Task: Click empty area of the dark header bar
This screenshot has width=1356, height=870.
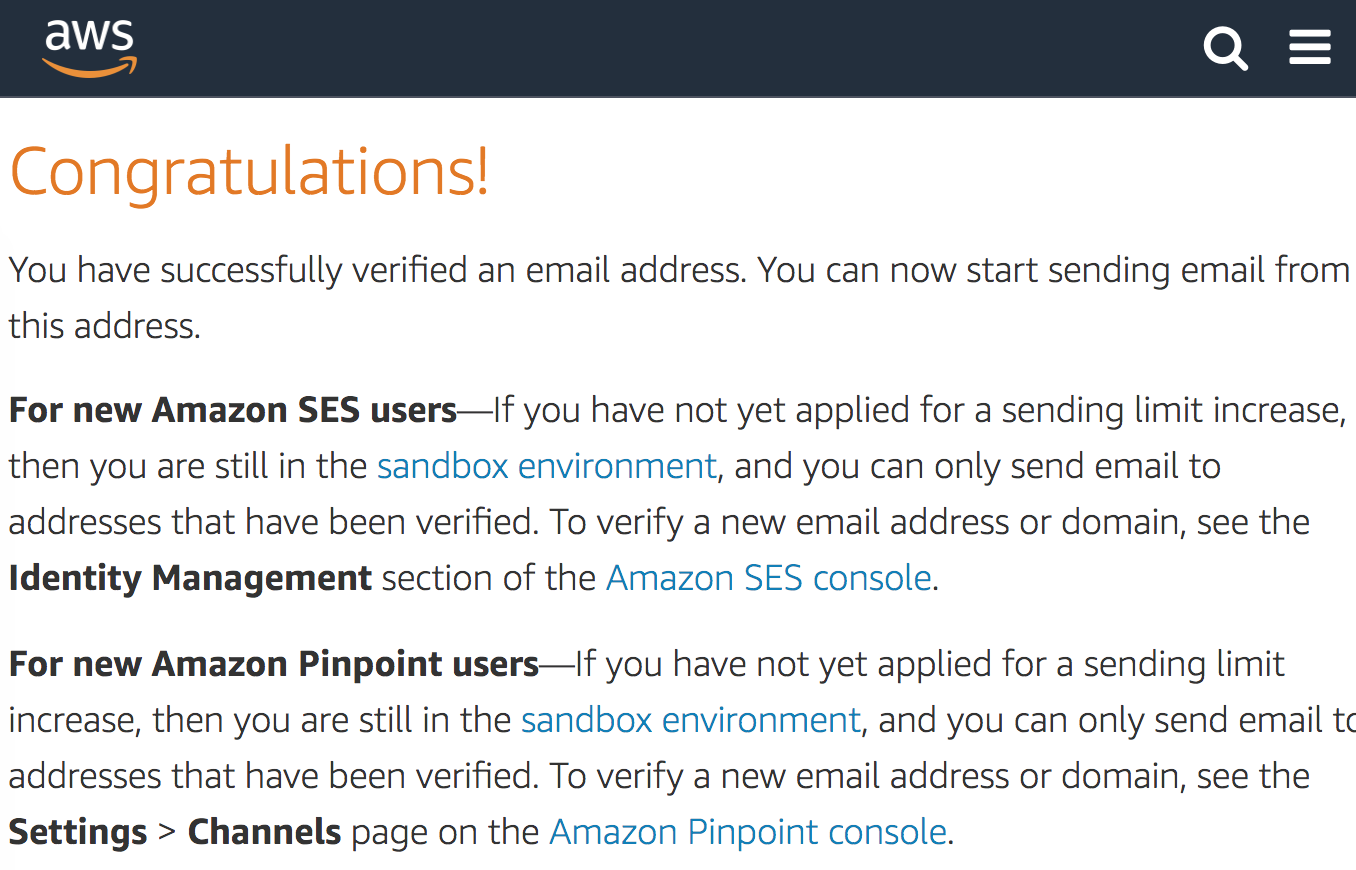Action: click(x=670, y=48)
